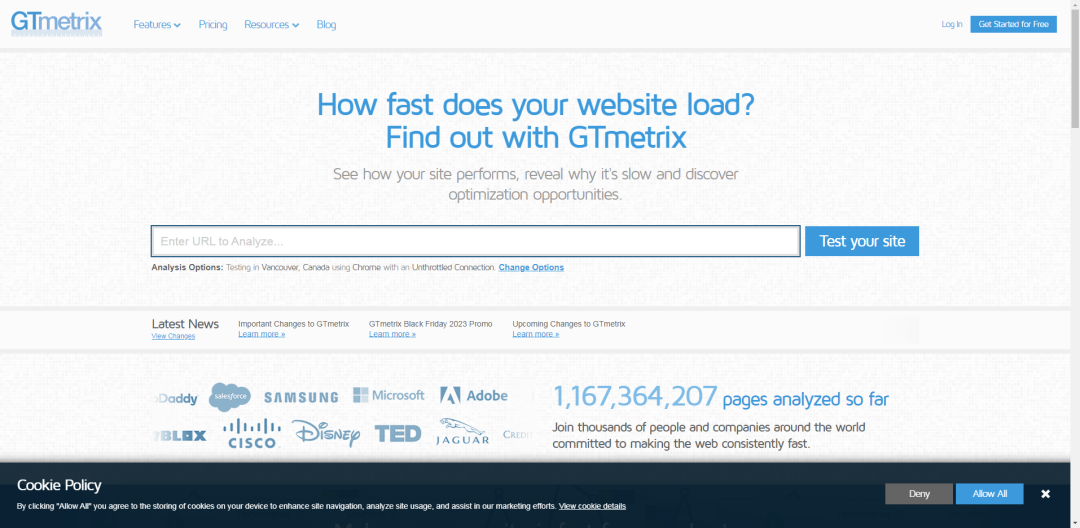
Task: Expand the Features dropdown menu
Action: click(157, 25)
